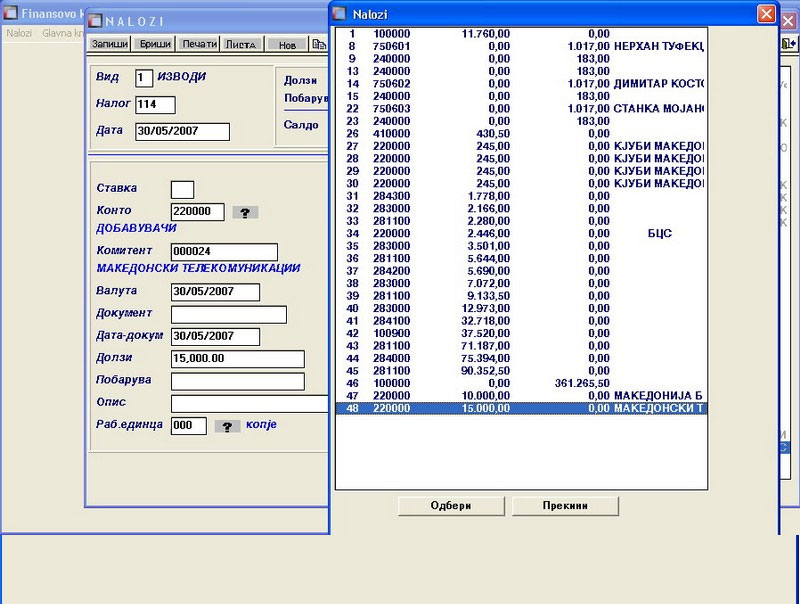Select highlighted row 48 МАКЕДОНСКИ Т

click(521, 408)
